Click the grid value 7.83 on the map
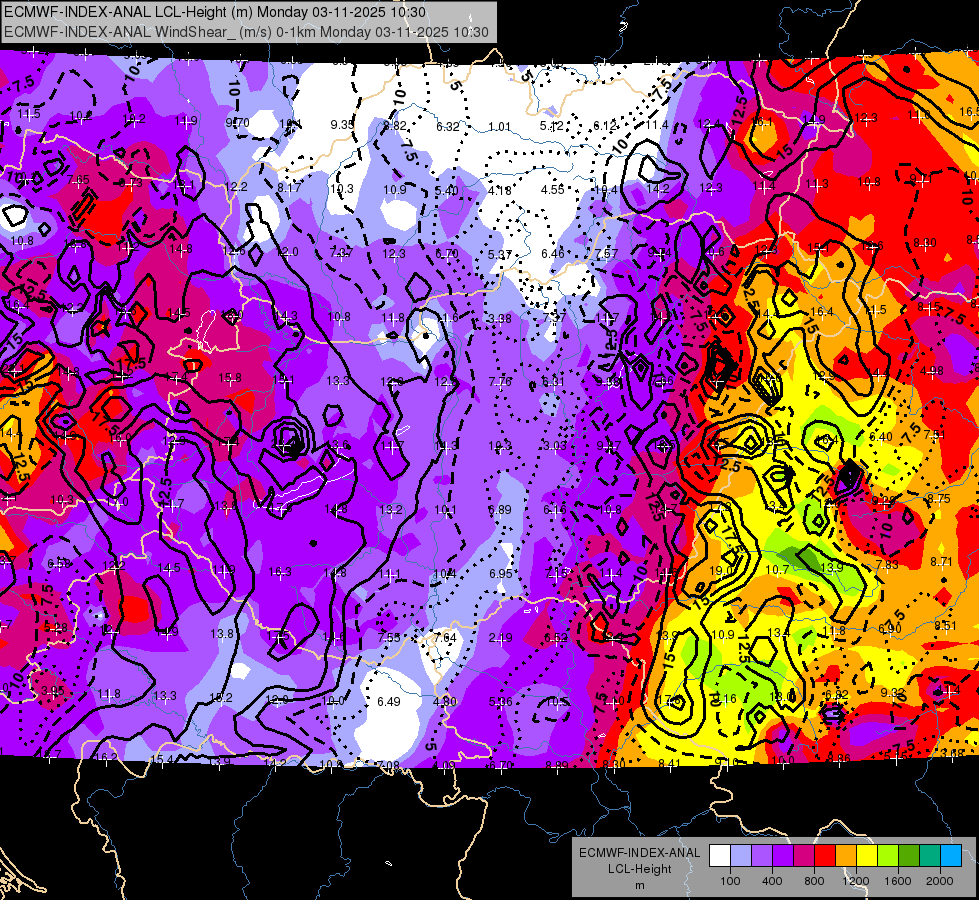979x900 pixels. (x=887, y=565)
